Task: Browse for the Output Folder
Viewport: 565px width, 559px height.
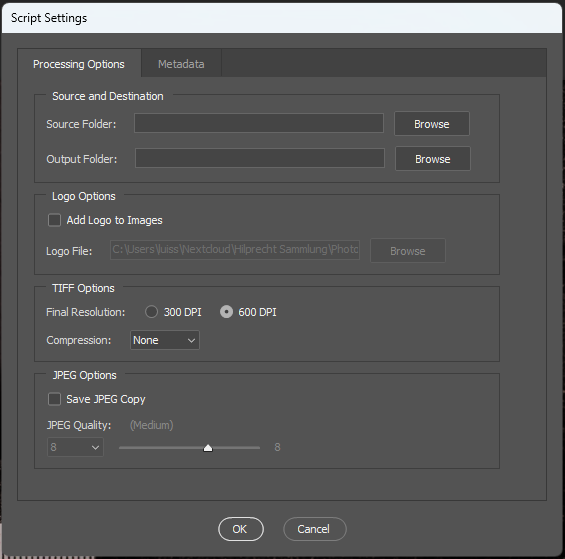Action: [x=432, y=159]
